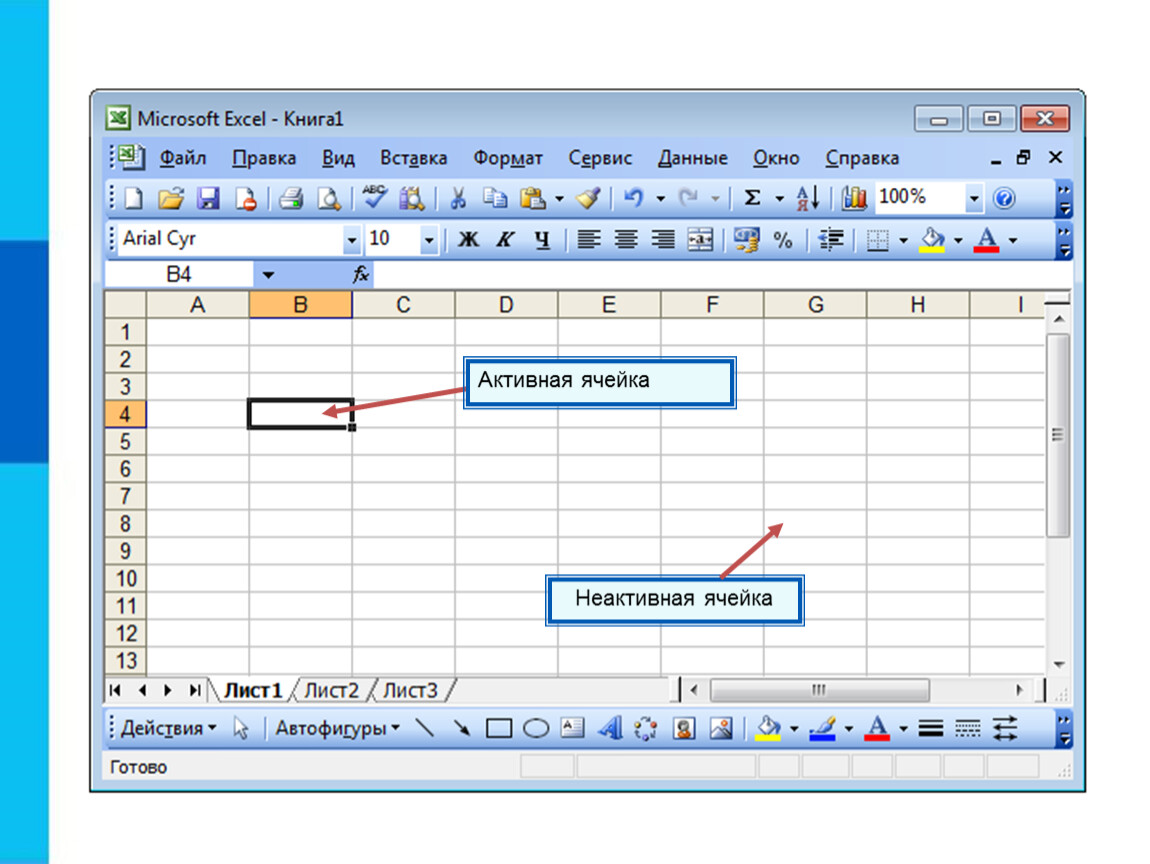Activate the Format Painter brush icon
The image size is (1150, 864).
click(x=588, y=198)
